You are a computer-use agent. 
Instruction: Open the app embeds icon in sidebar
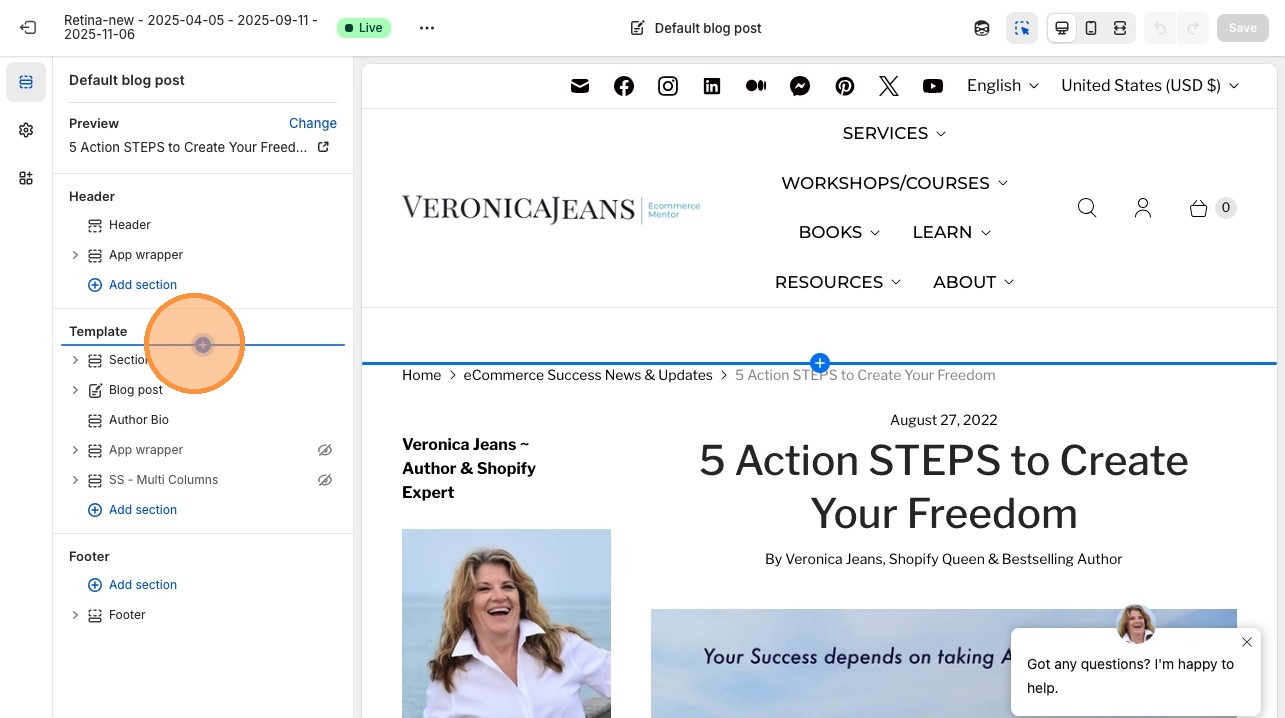pos(26,178)
